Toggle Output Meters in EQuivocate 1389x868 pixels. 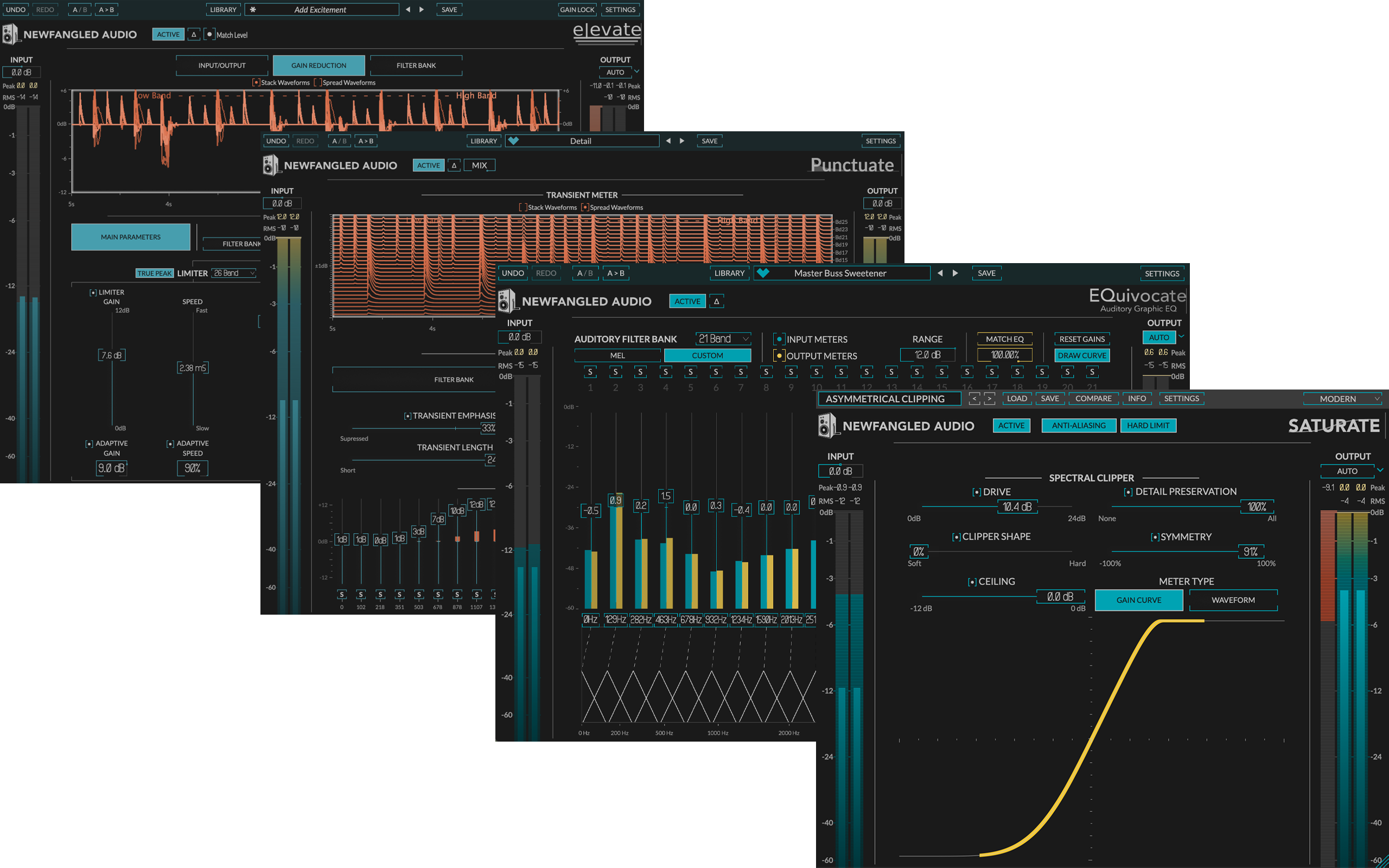pos(779,356)
